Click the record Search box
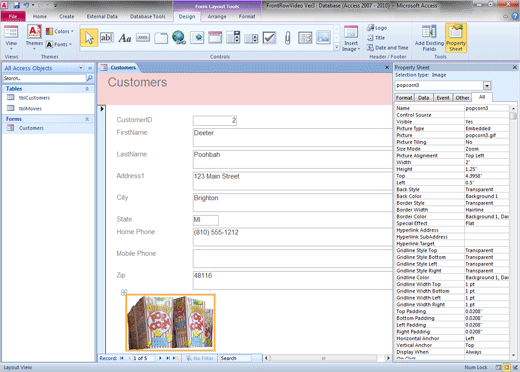The height and width of the screenshot is (372, 520). tap(235, 358)
